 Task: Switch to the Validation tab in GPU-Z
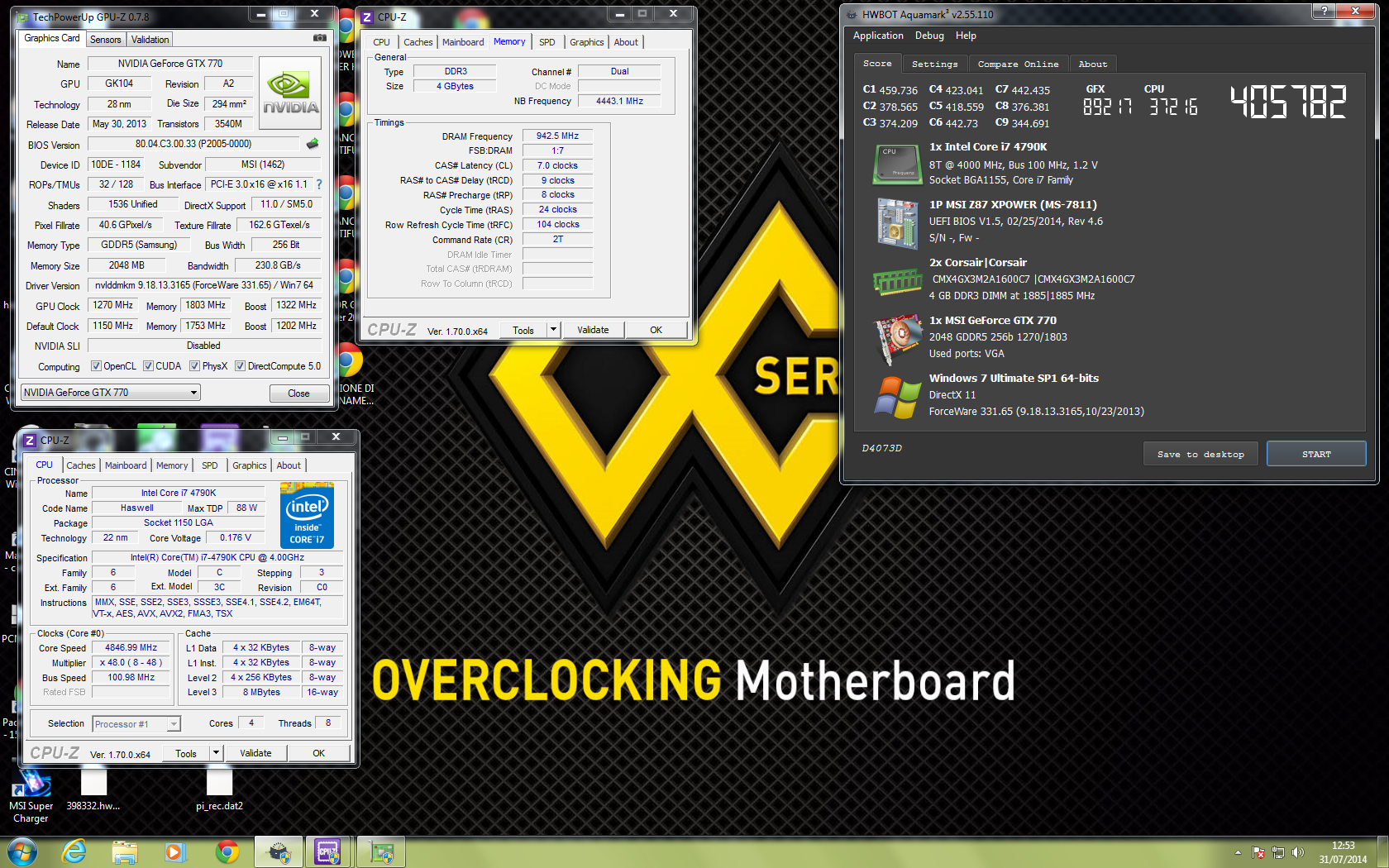pos(150,40)
